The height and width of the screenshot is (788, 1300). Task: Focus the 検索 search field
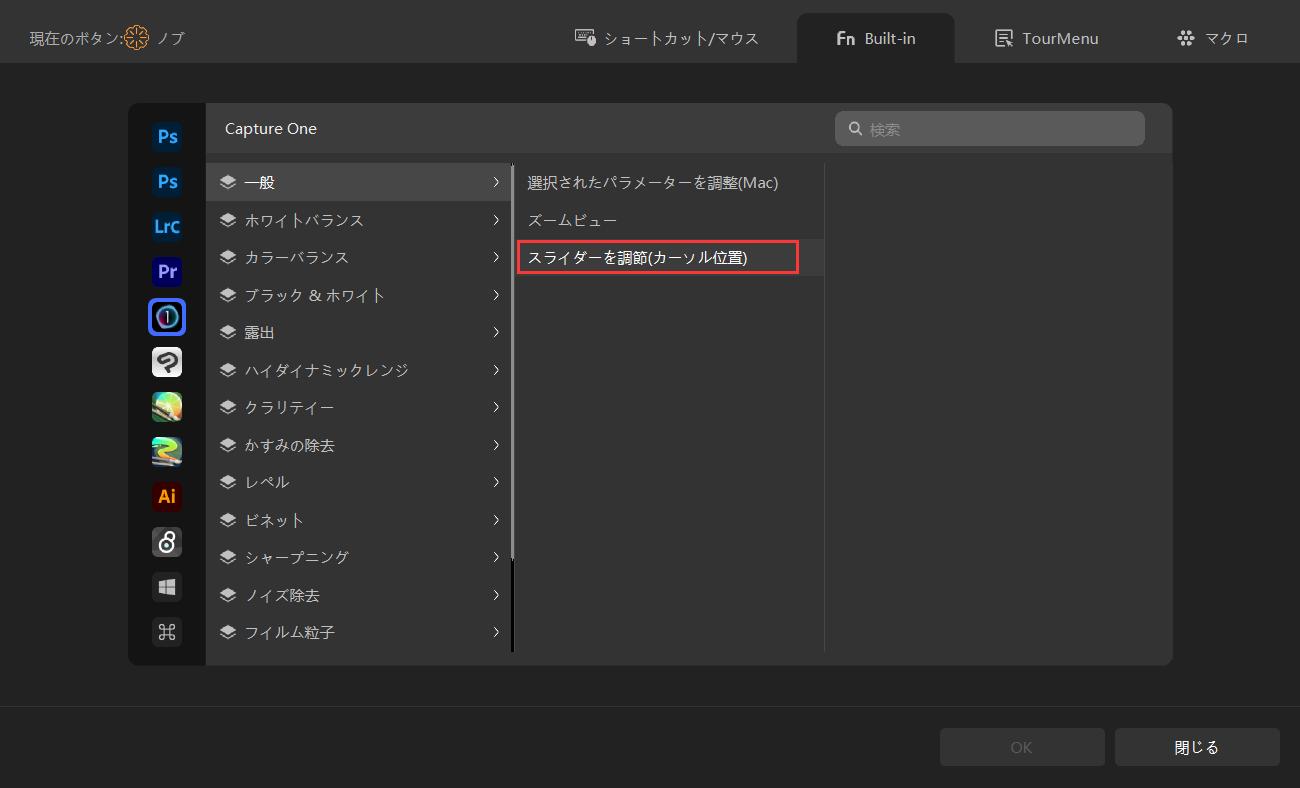[990, 129]
